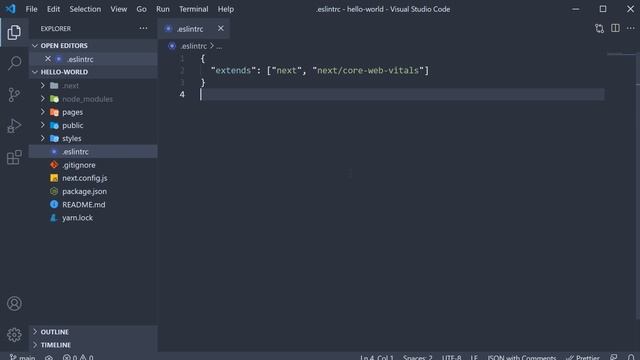The width and height of the screenshot is (640, 360).
Task: Open the Edit menu
Action: coord(53,9)
